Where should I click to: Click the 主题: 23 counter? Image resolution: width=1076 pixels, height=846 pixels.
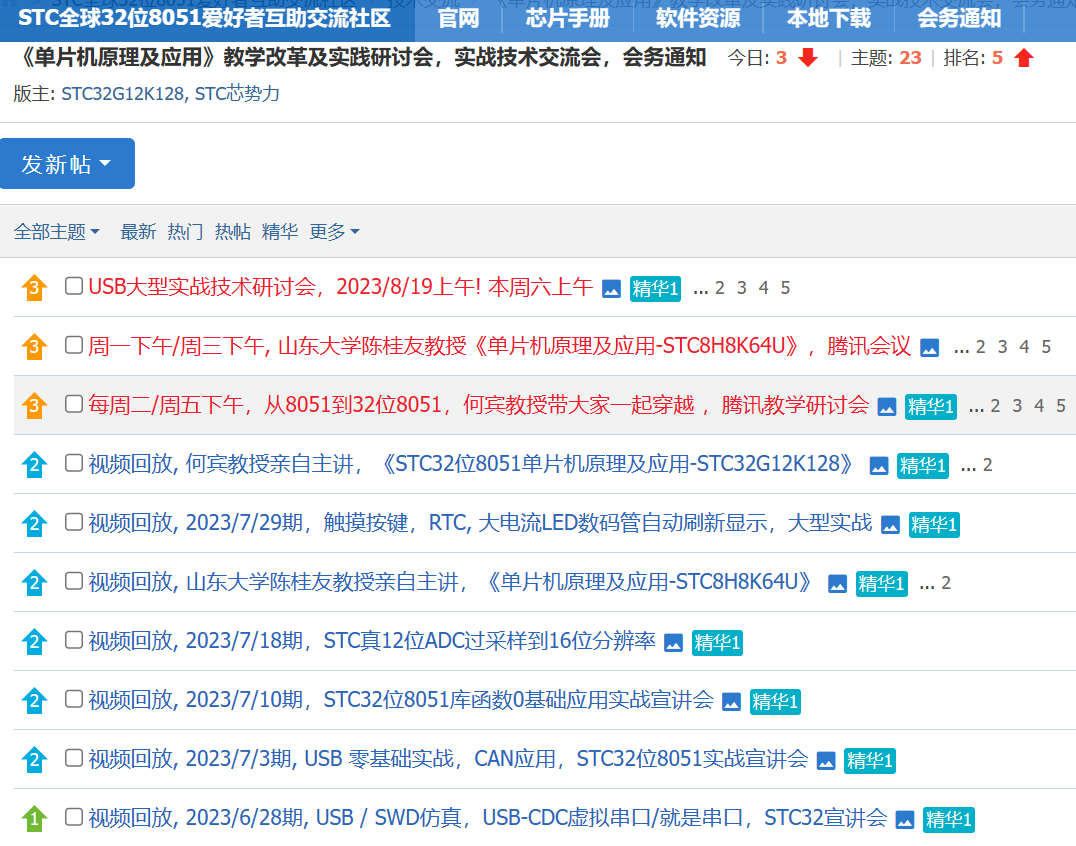pyautogui.click(x=886, y=58)
